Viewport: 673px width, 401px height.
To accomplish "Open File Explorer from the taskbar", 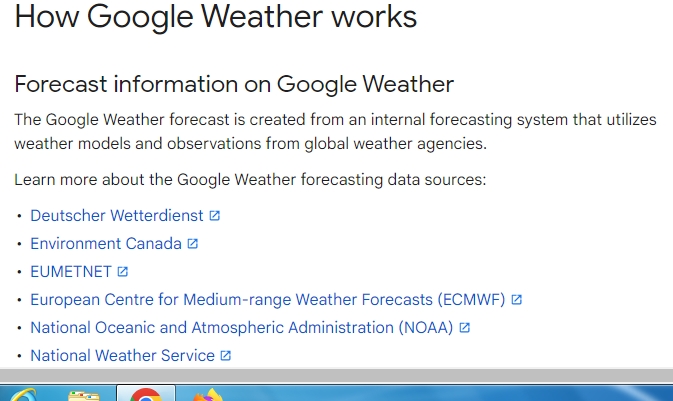I will pos(84,394).
